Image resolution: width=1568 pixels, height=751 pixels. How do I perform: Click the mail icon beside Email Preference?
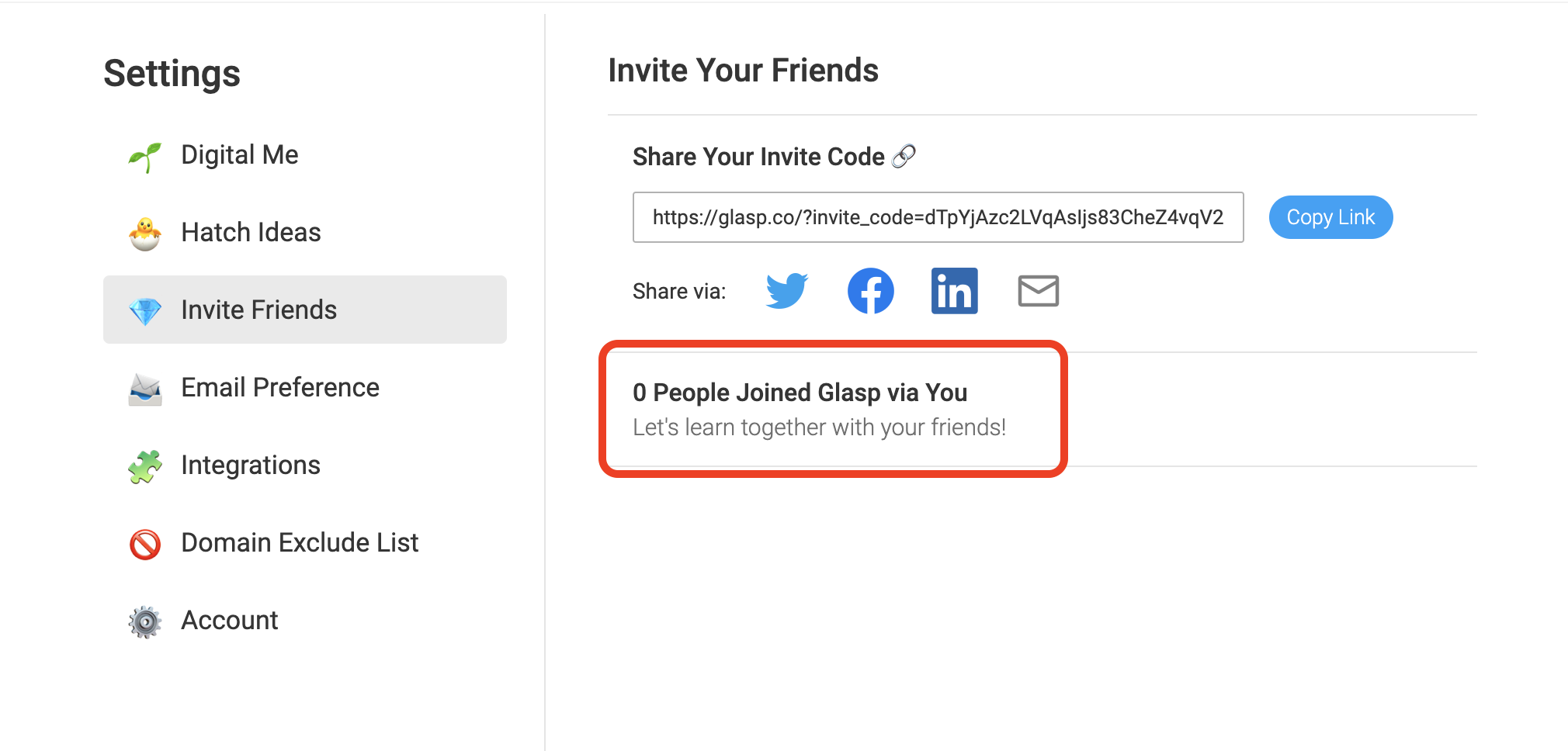145,389
